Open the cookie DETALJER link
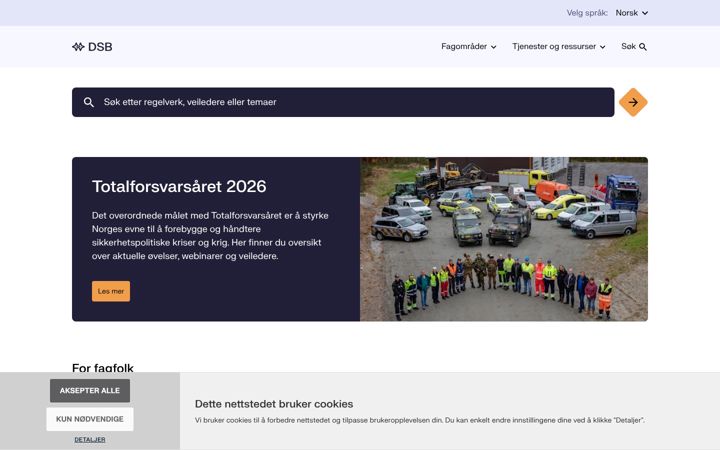The width and height of the screenshot is (720, 450). 90,439
